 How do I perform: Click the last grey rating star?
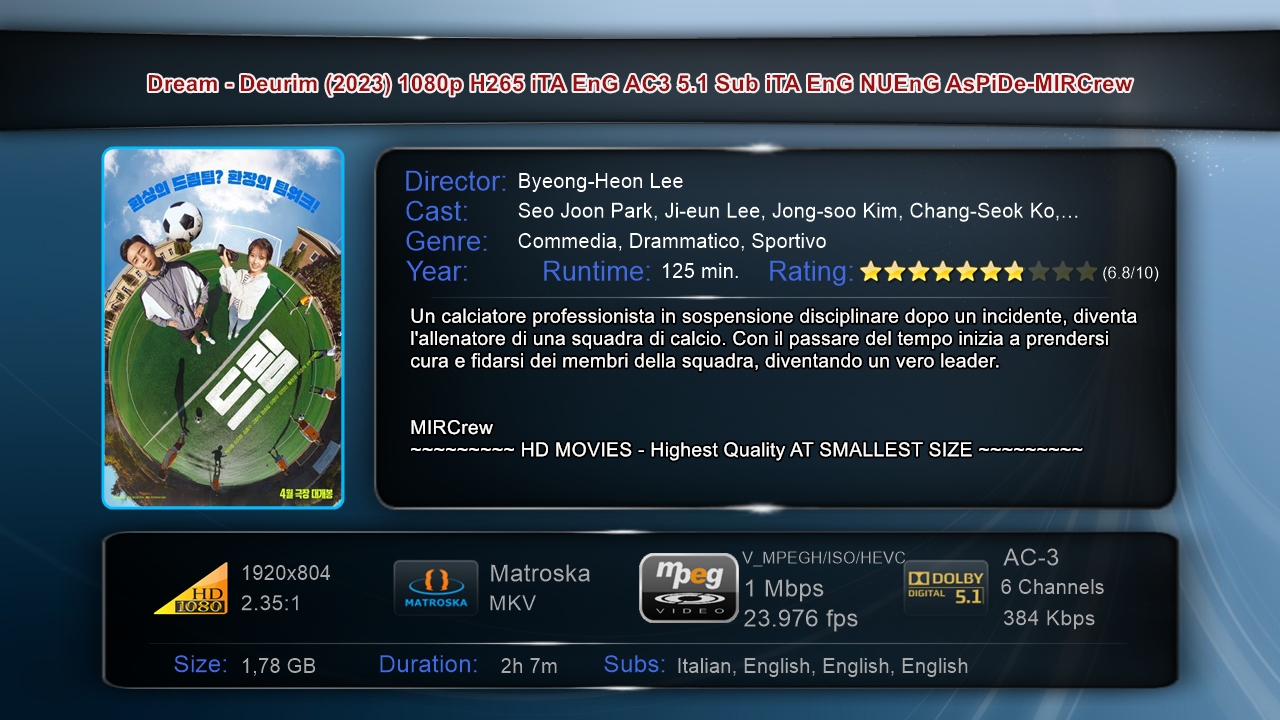click(x=1087, y=271)
